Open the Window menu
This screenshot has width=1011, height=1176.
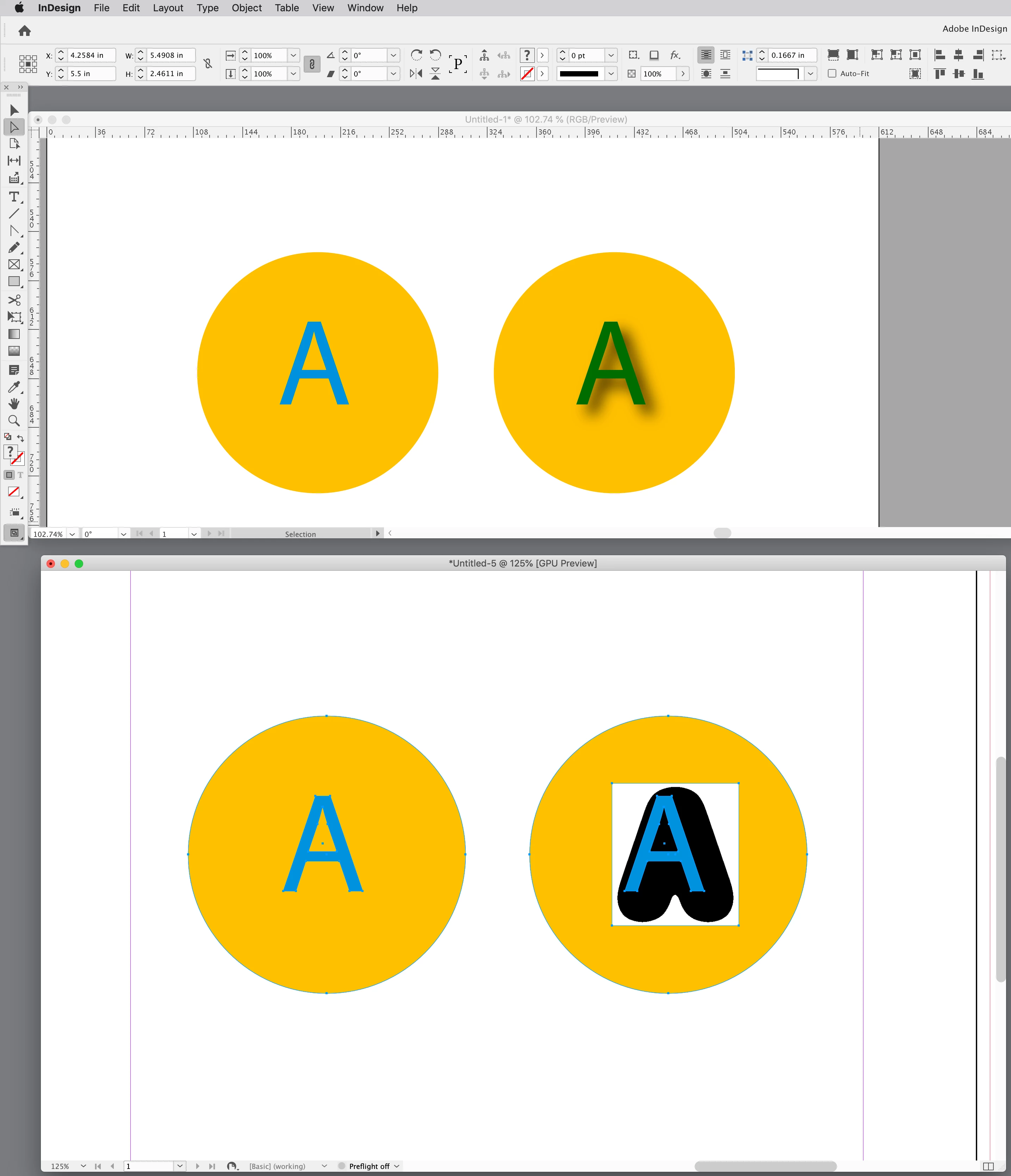coord(365,8)
